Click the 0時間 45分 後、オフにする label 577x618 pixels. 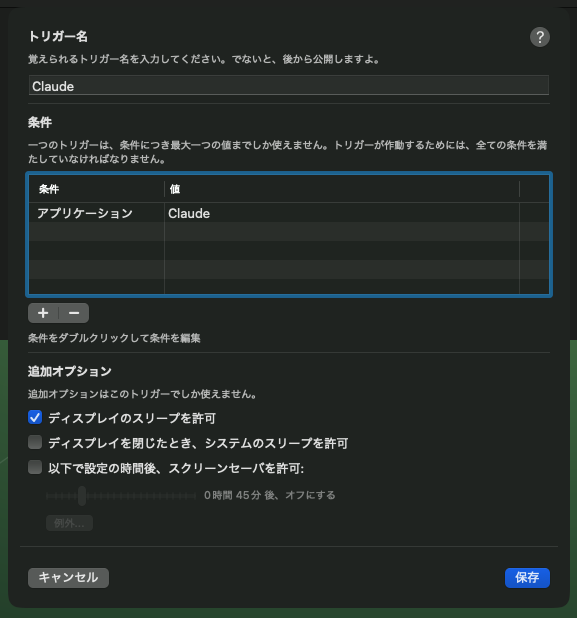[270, 495]
